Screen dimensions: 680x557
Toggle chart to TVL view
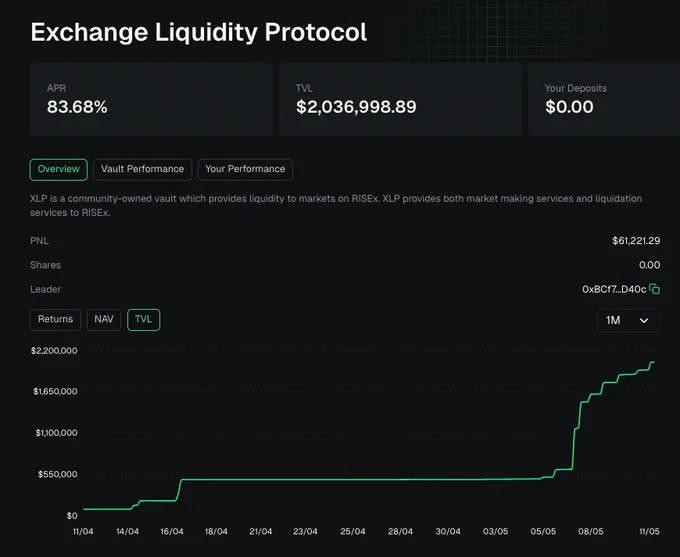144,320
